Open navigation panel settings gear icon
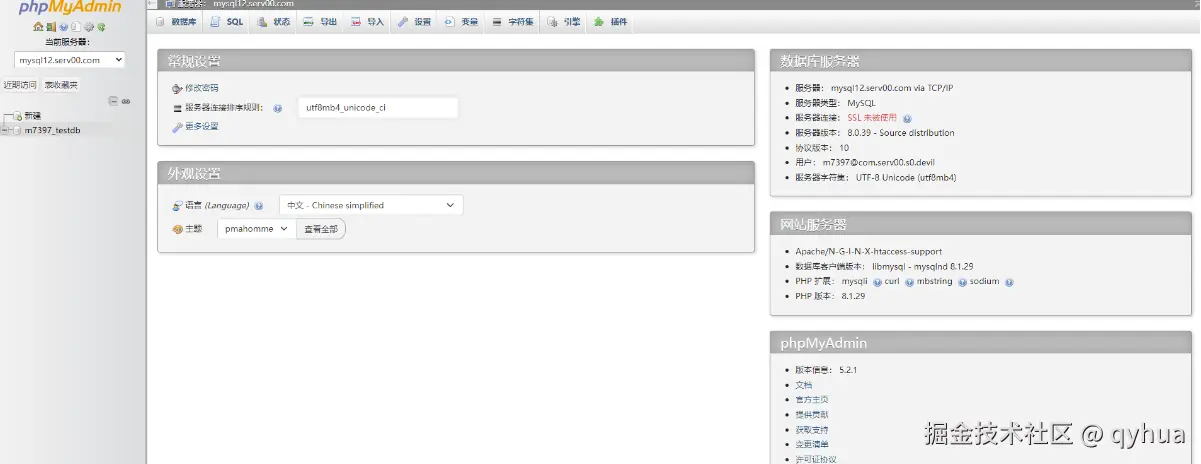This screenshot has width=1201, height=464. (x=89, y=27)
